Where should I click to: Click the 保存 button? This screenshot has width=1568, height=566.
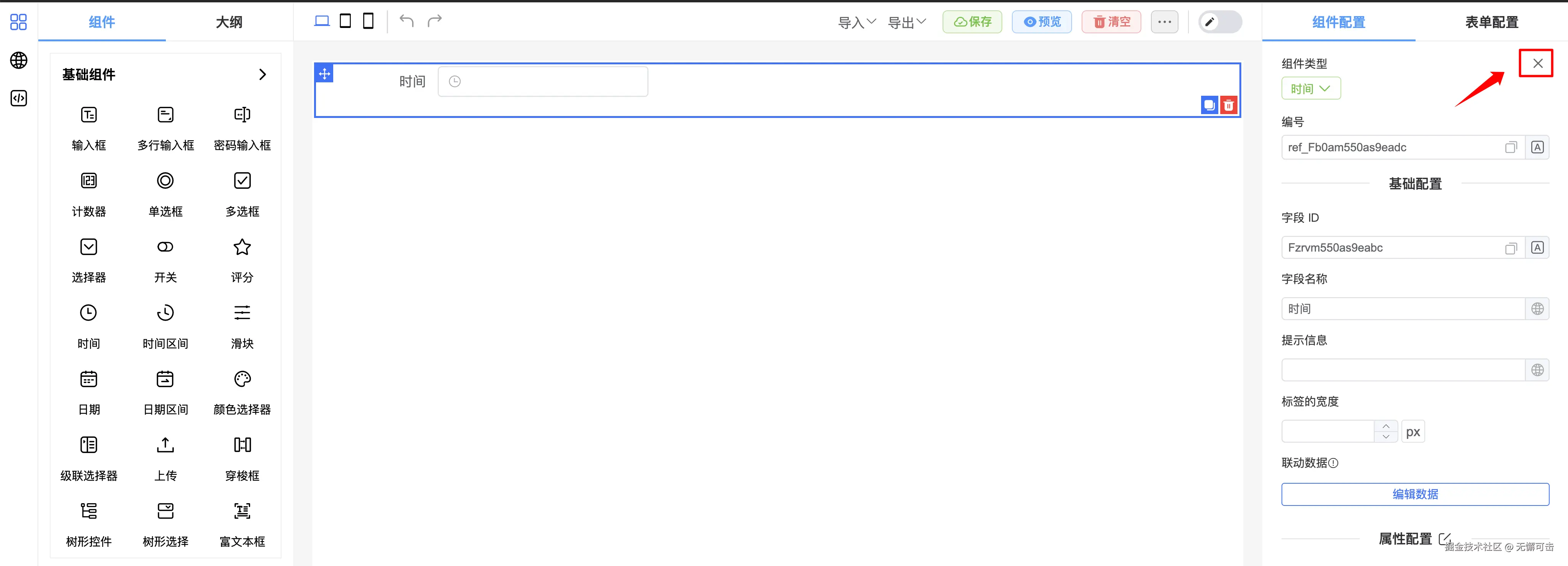(972, 22)
